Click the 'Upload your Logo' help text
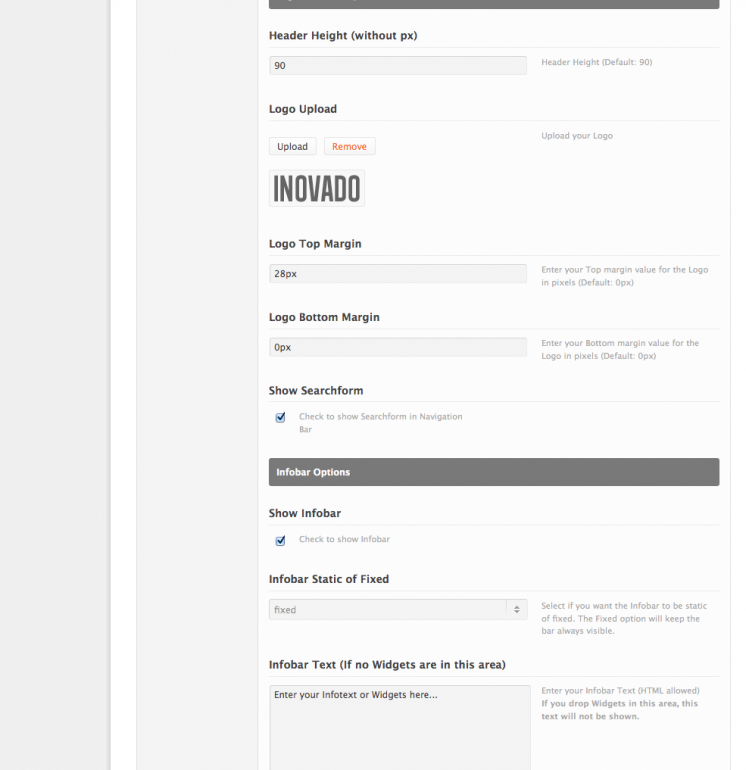This screenshot has height=770, width=746. pyautogui.click(x=577, y=136)
